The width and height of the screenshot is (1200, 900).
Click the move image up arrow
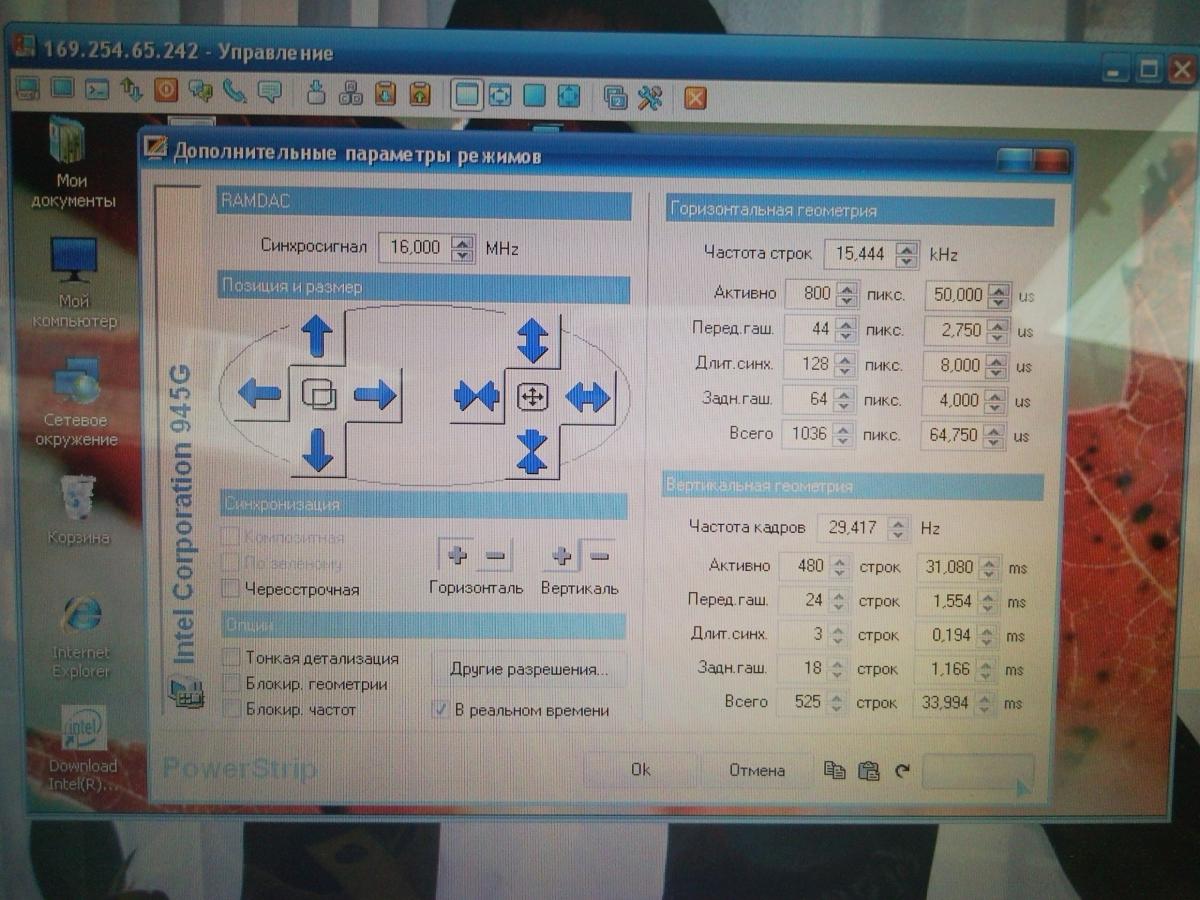click(x=317, y=335)
